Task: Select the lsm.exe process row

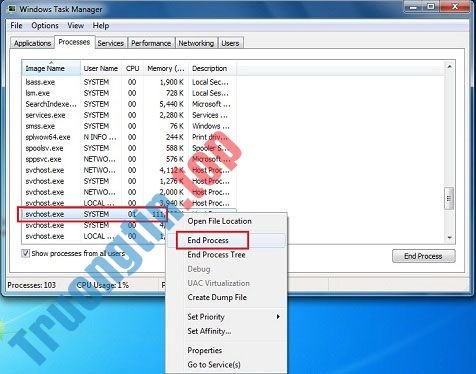Action: click(x=129, y=93)
